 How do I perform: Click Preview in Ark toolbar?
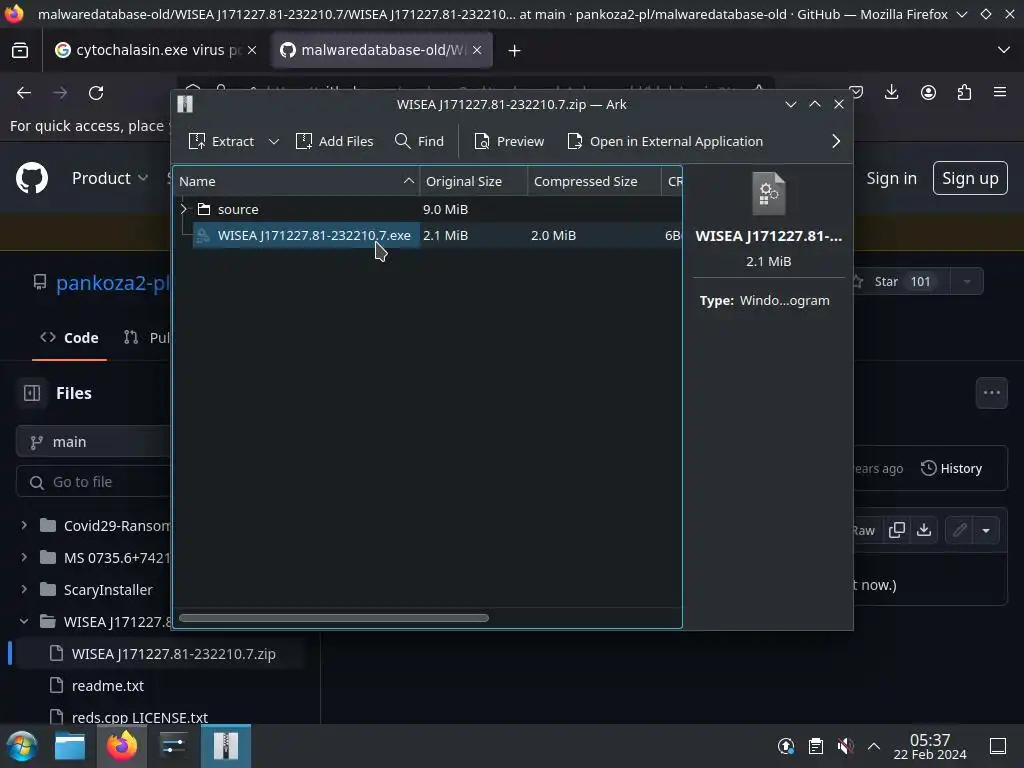click(509, 141)
